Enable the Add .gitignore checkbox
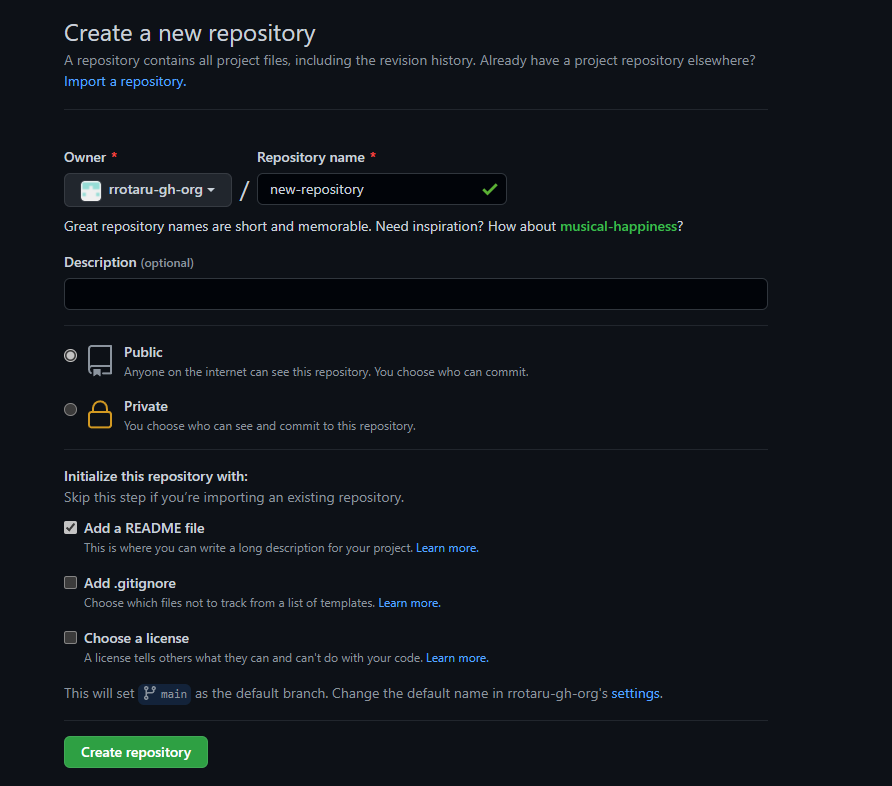This screenshot has height=786, width=892. (71, 582)
